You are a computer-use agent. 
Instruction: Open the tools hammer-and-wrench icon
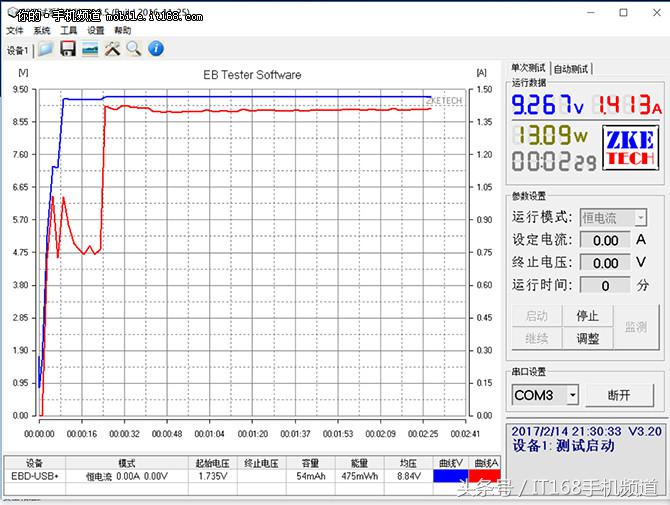[112, 49]
